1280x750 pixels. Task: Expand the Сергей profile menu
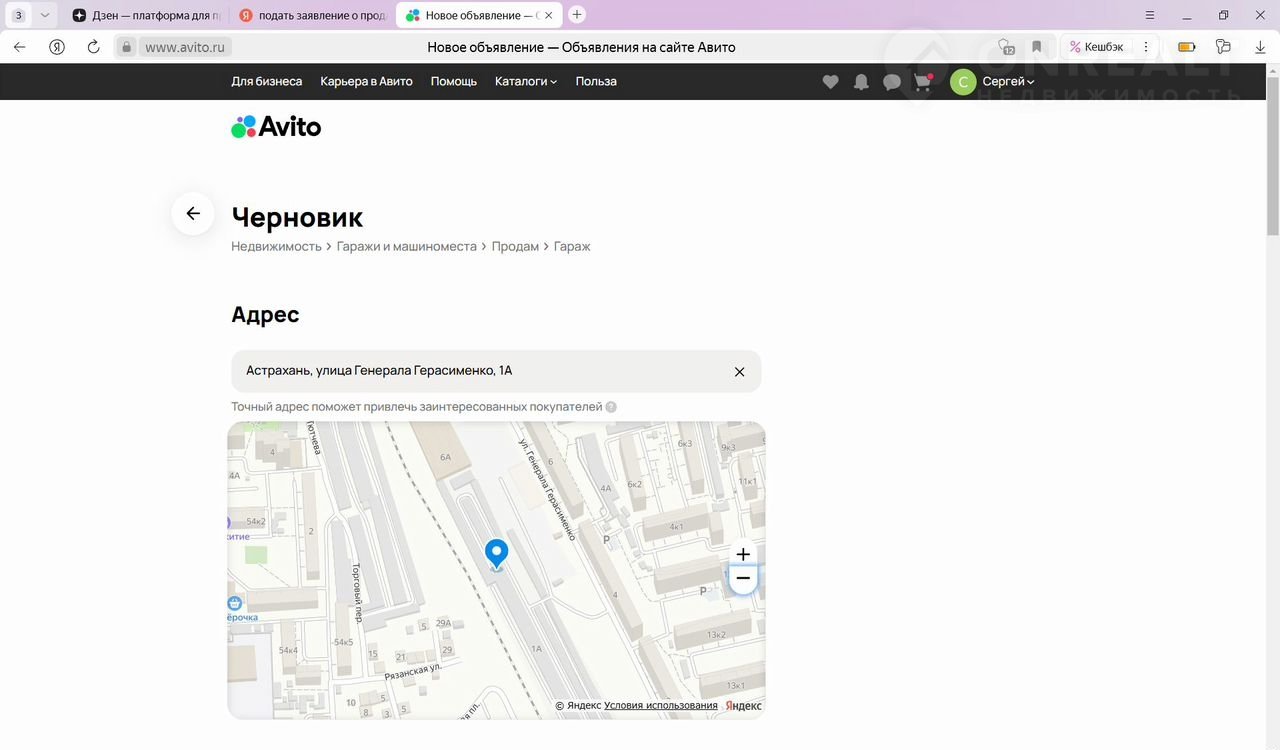pyautogui.click(x=1007, y=82)
